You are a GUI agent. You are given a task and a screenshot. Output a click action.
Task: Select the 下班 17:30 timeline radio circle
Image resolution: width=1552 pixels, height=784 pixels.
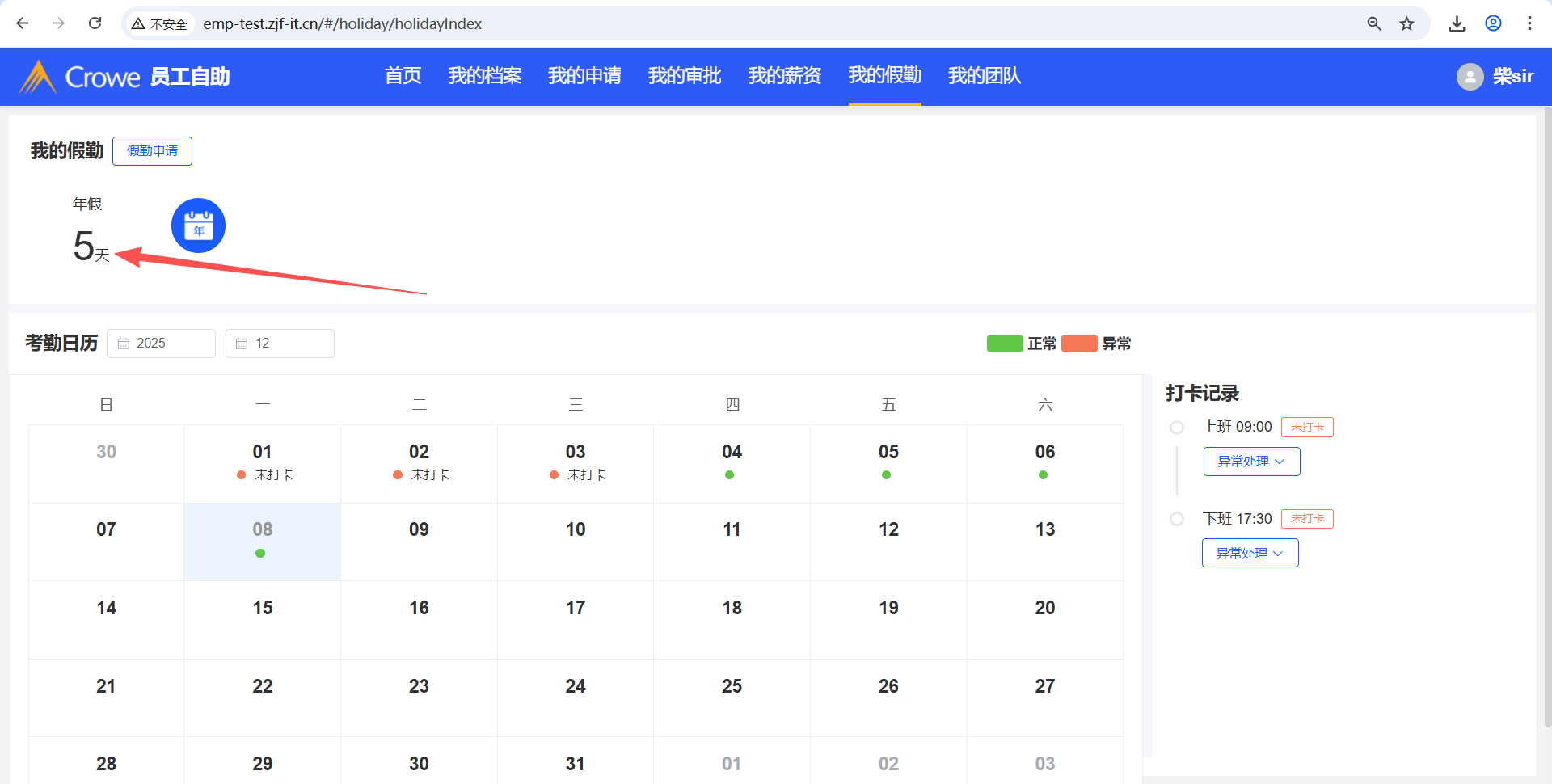(1177, 519)
